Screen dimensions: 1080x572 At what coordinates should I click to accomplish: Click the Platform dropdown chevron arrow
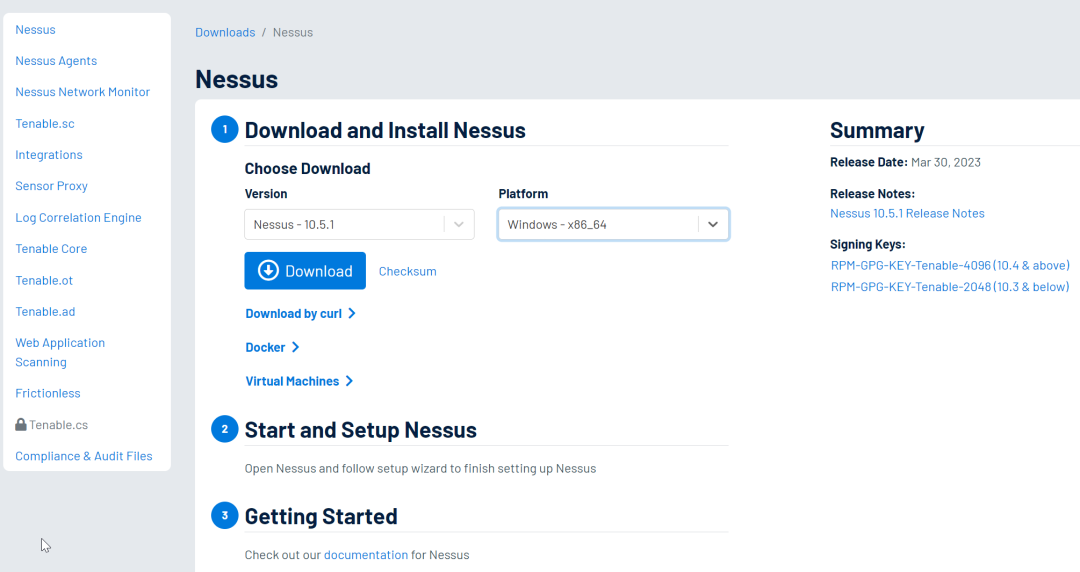(x=713, y=225)
